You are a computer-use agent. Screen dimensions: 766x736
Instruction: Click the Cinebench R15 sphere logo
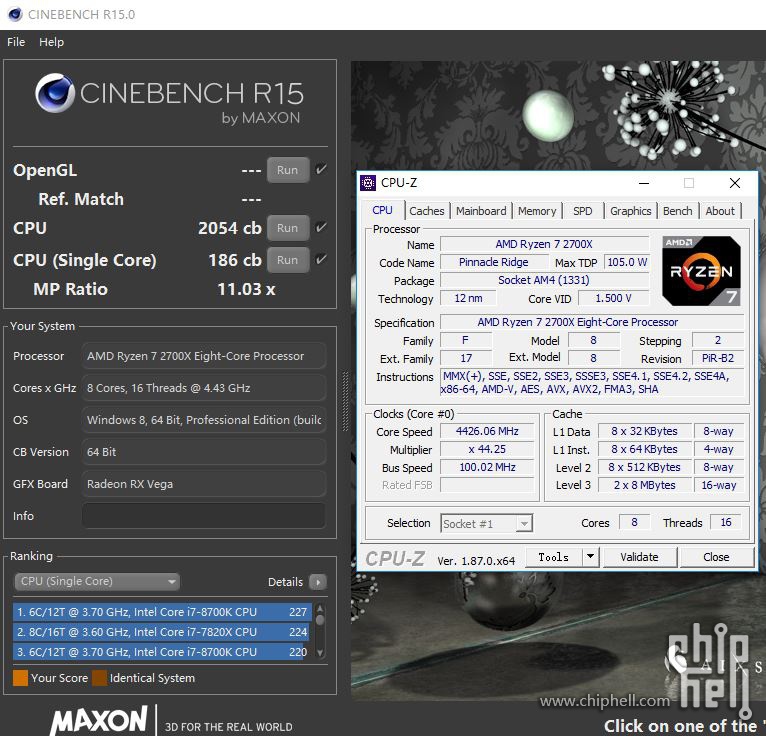[x=55, y=93]
